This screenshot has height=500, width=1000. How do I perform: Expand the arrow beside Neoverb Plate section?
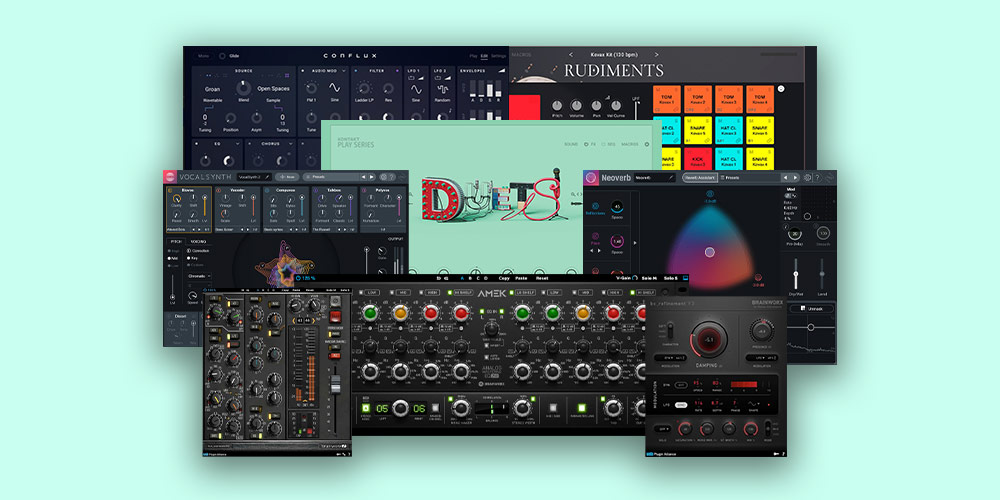(634, 243)
